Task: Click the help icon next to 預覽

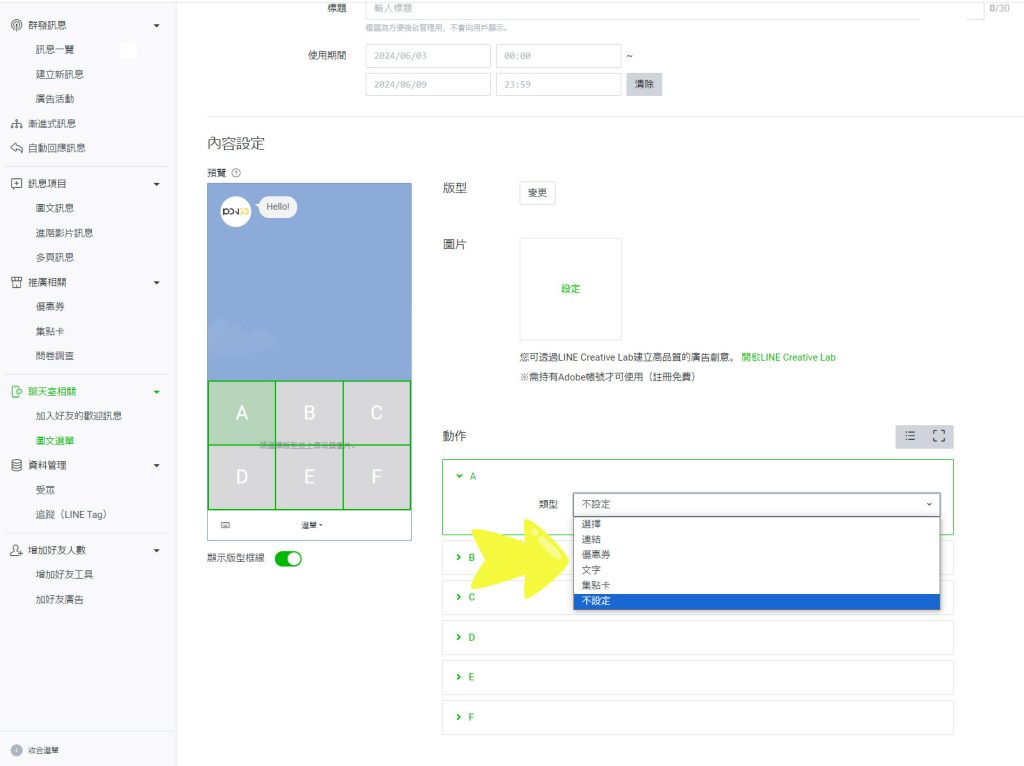Action: 236,173
